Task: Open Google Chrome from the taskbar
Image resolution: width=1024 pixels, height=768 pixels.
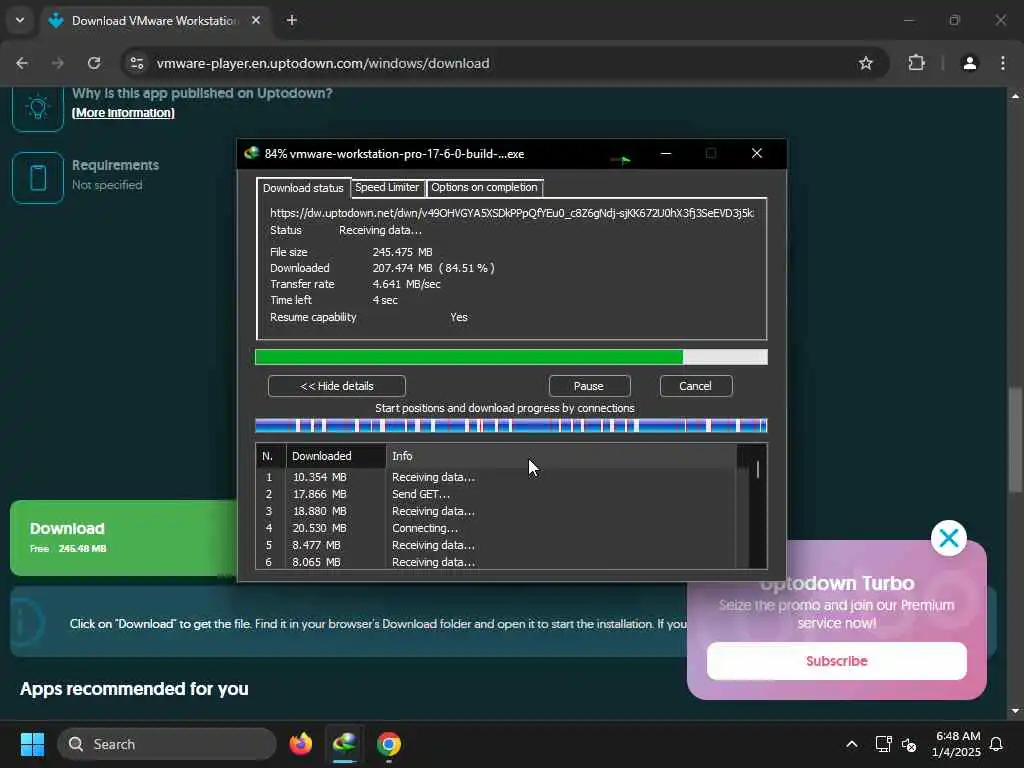Action: (389, 744)
